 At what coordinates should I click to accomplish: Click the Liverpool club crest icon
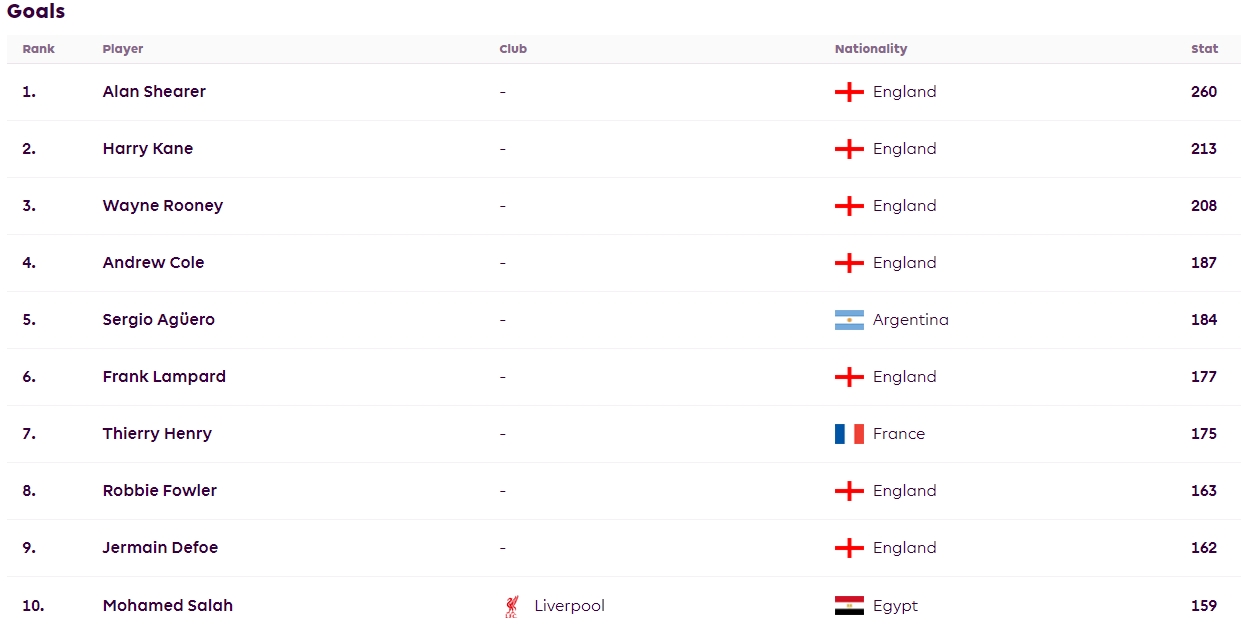point(512,606)
